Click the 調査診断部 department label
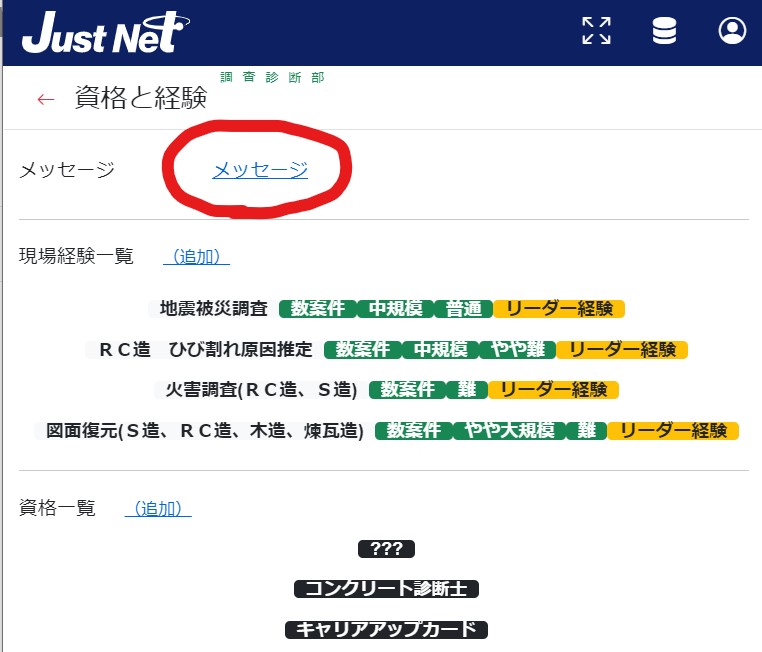 pyautogui.click(x=272, y=77)
